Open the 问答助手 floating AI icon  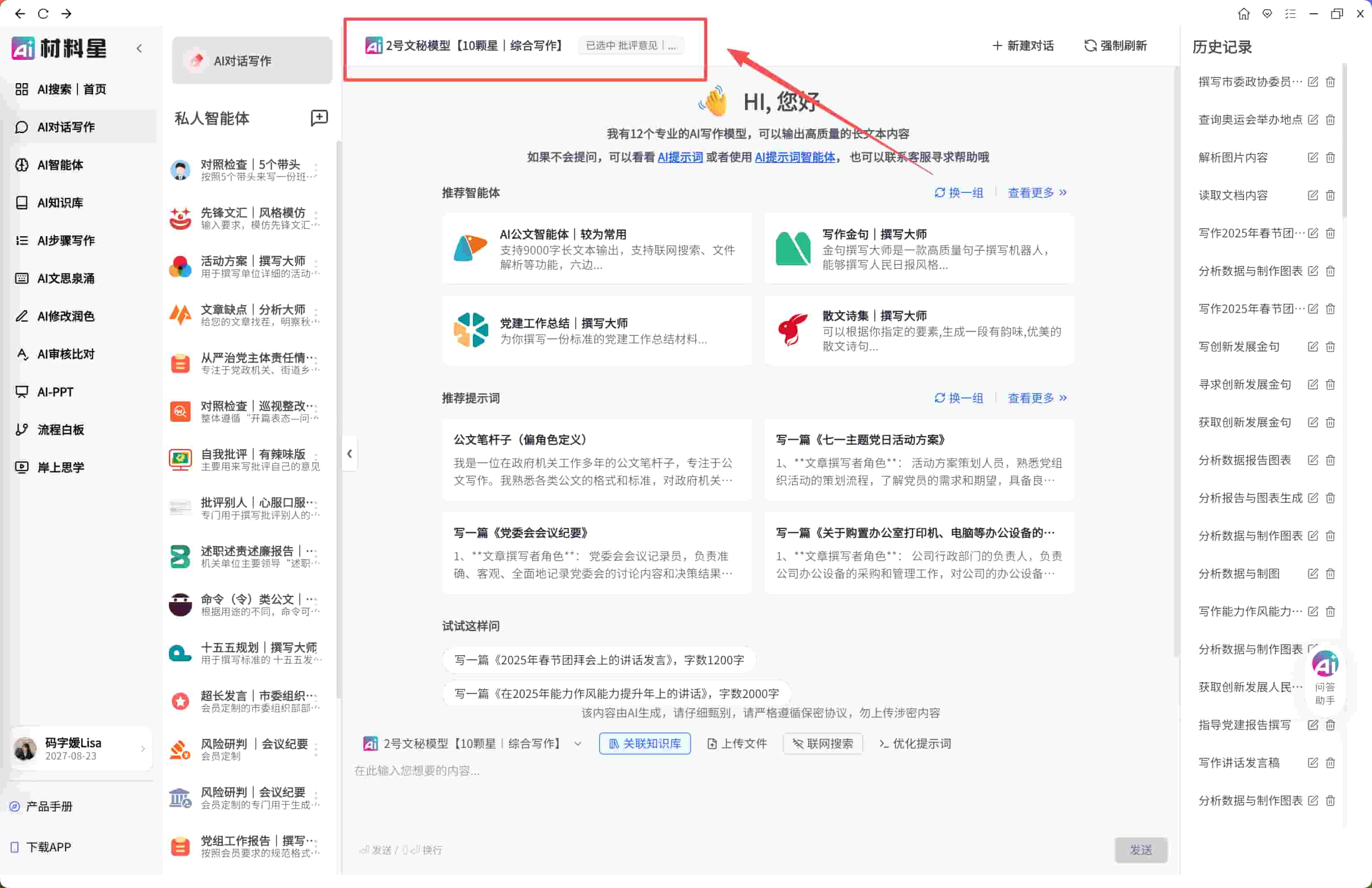[x=1325, y=664]
